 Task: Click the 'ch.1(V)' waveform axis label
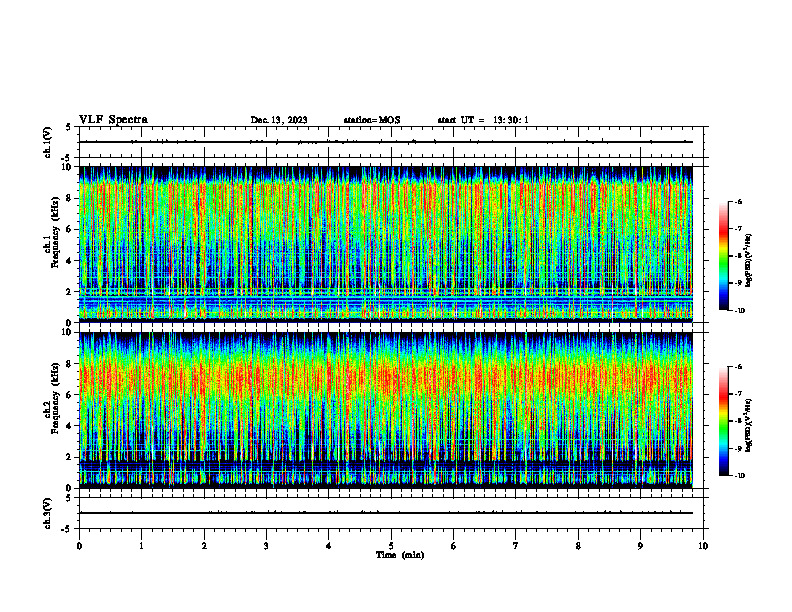(47, 142)
